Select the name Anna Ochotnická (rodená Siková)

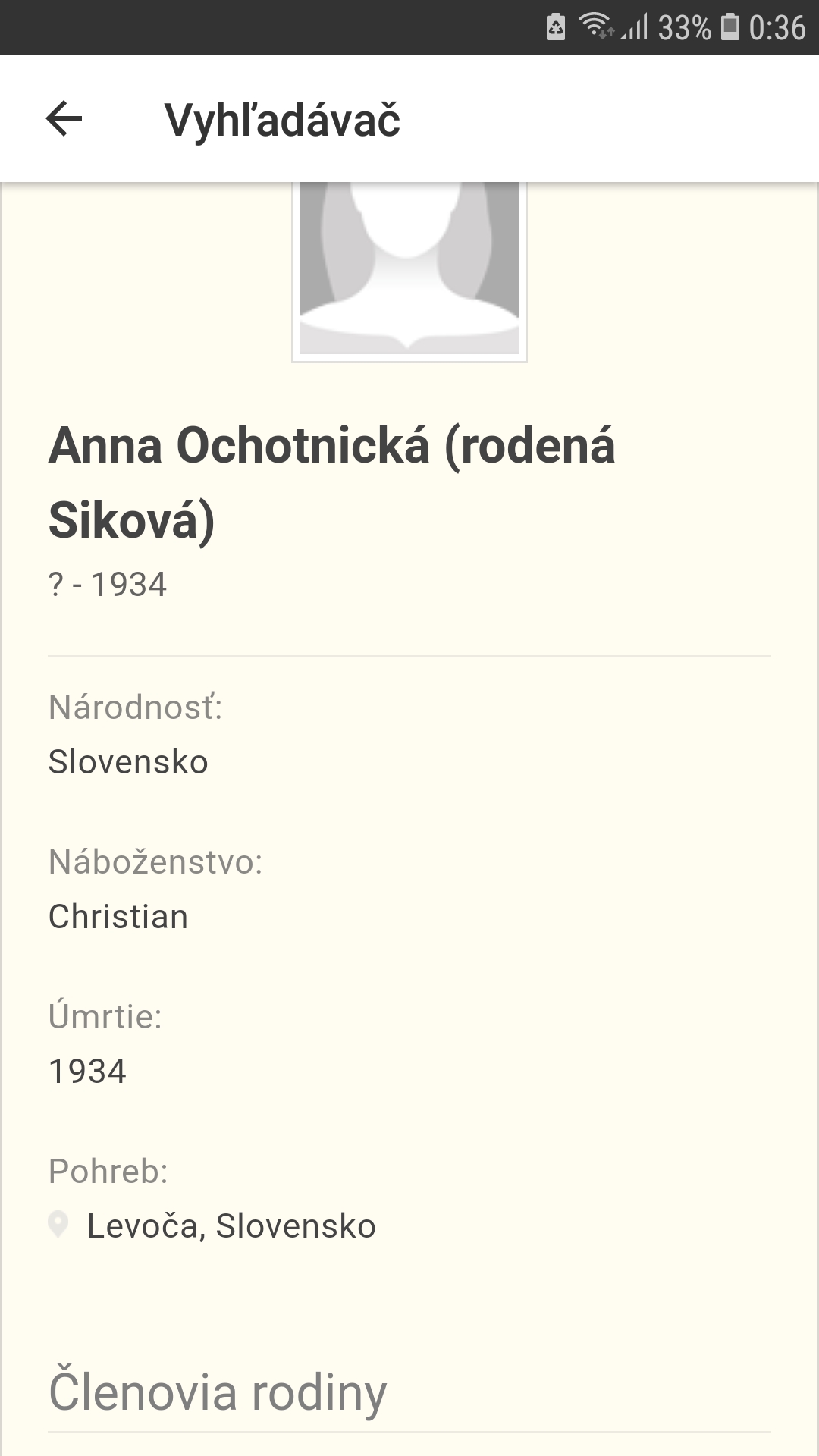coord(332,482)
